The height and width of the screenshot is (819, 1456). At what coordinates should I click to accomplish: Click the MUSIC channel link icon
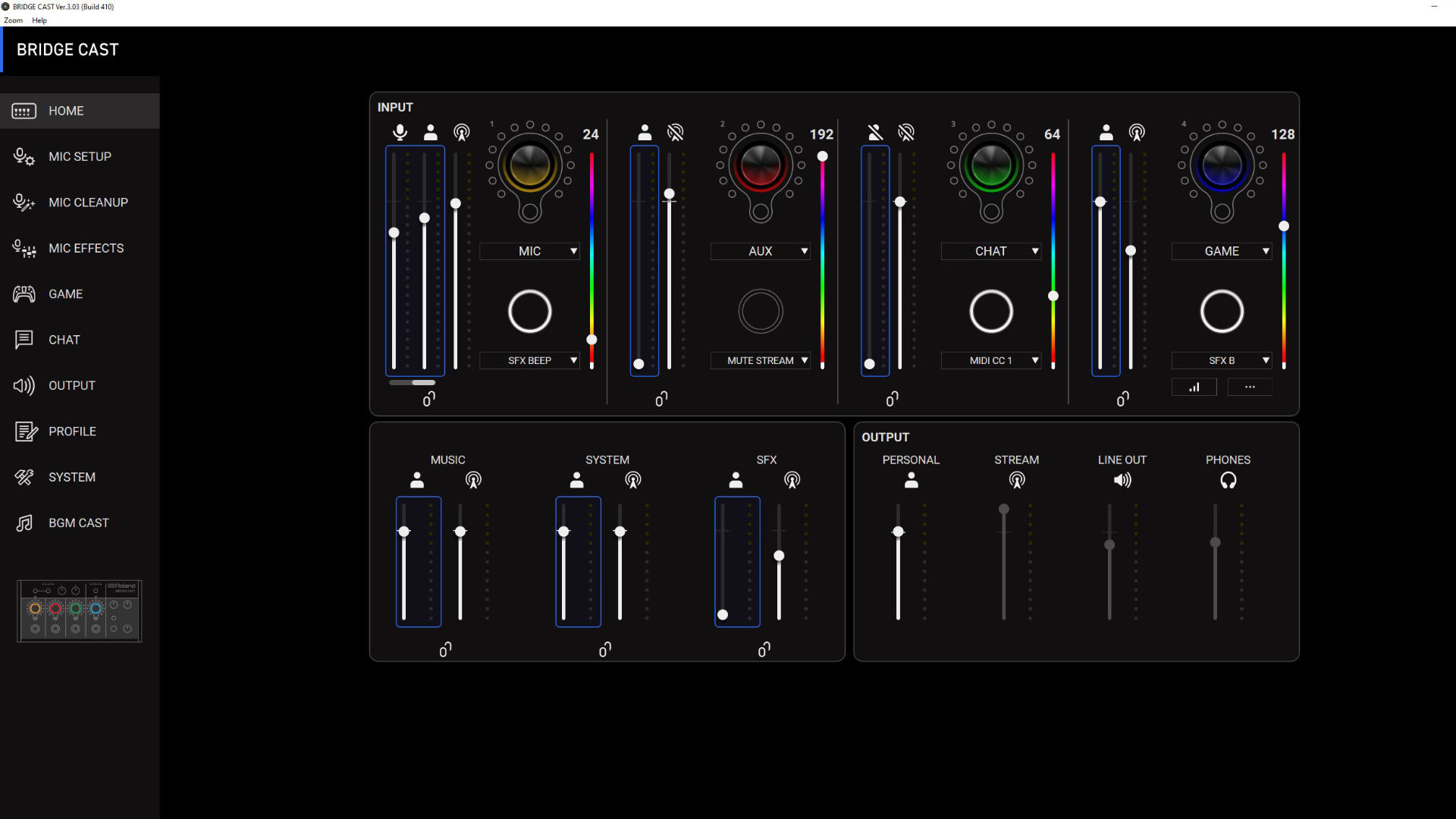[445, 649]
